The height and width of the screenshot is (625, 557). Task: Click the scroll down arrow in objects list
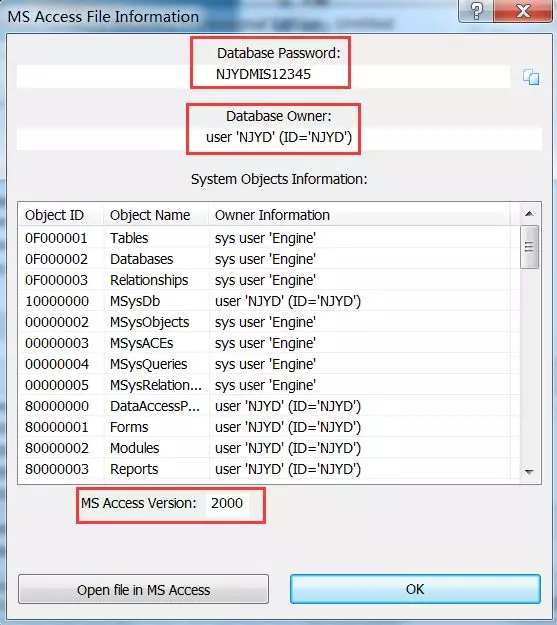529,472
